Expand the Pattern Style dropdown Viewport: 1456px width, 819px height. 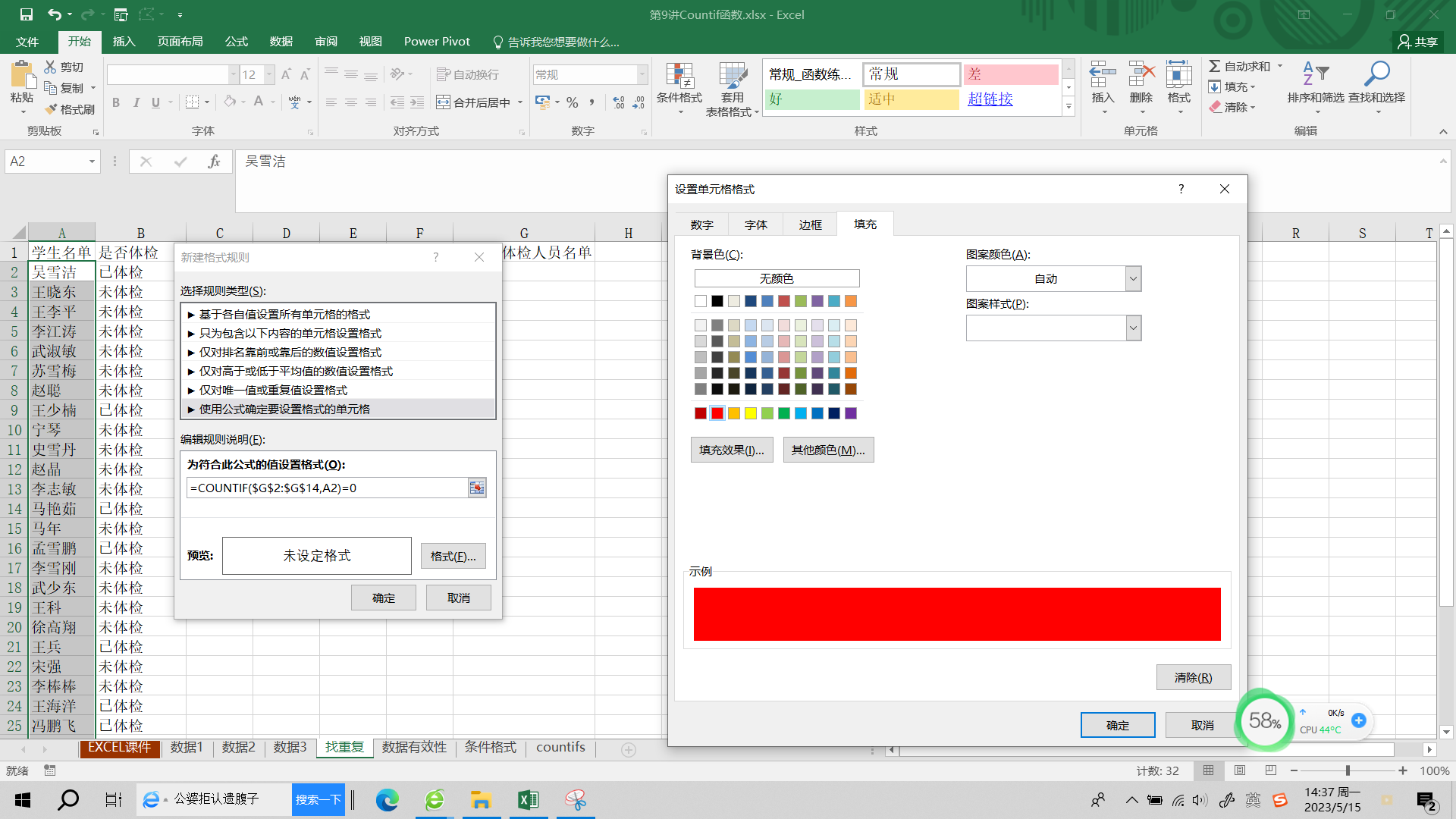point(1133,328)
